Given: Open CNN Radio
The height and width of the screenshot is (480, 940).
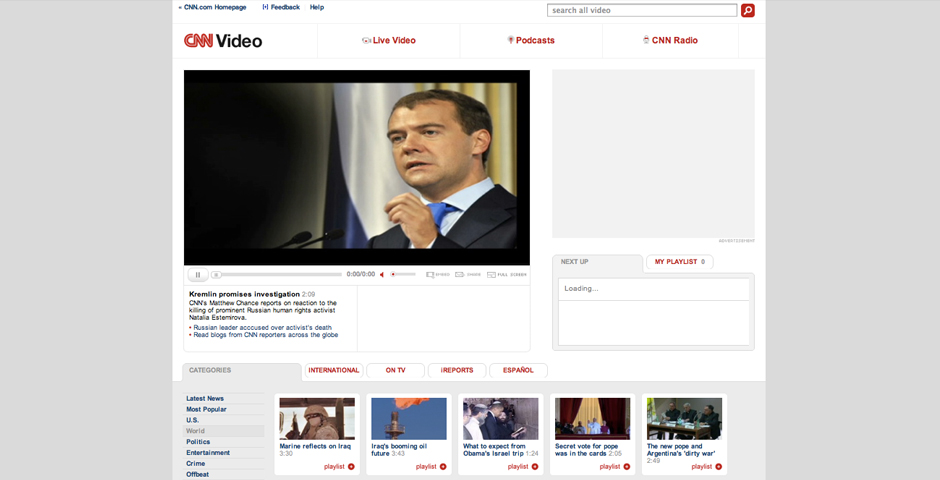Looking at the screenshot, I should tap(670, 40).
